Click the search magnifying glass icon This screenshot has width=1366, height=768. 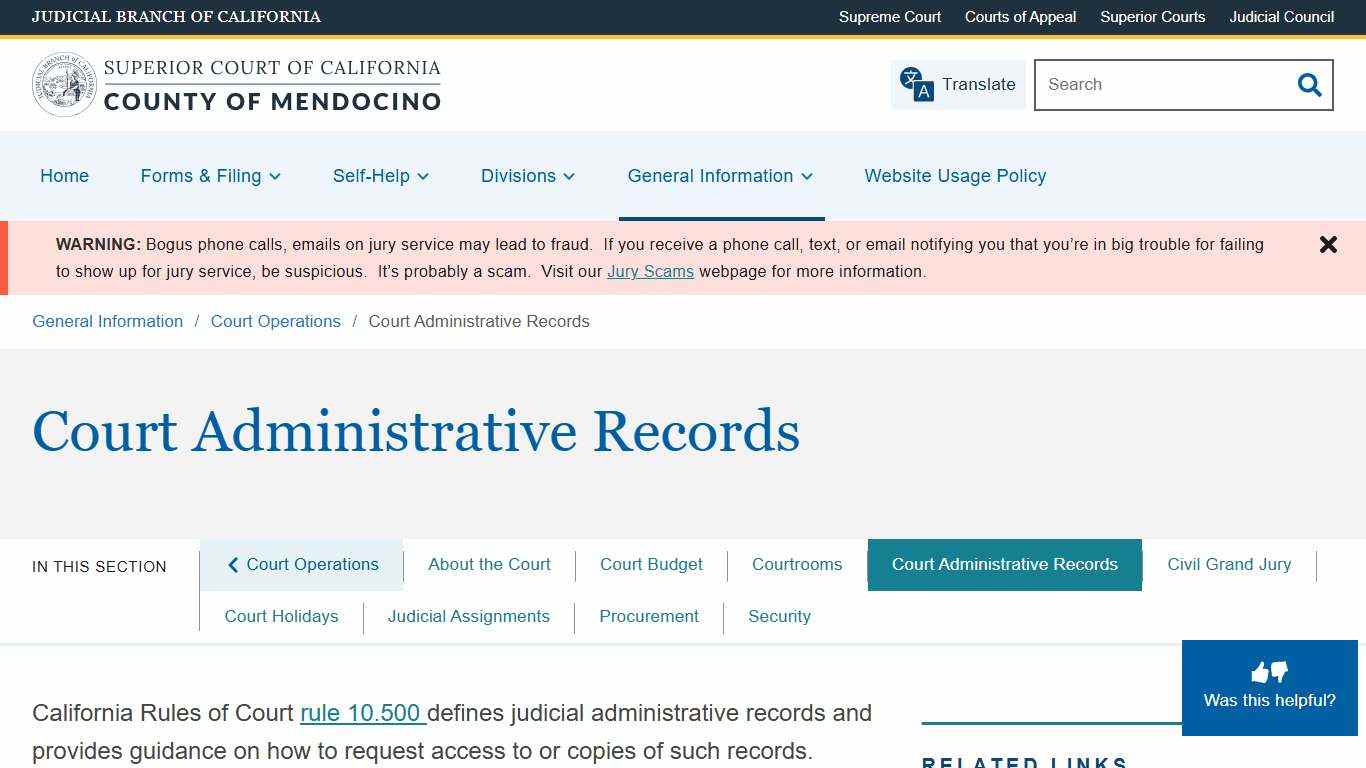pos(1308,85)
